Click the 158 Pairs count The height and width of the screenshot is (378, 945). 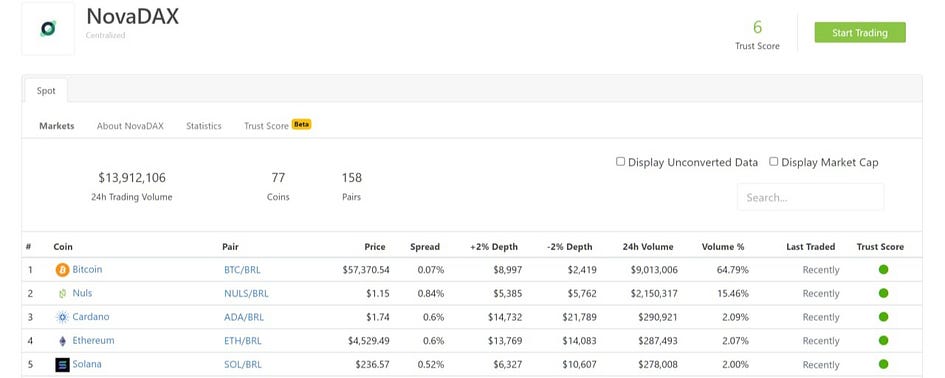(x=352, y=178)
